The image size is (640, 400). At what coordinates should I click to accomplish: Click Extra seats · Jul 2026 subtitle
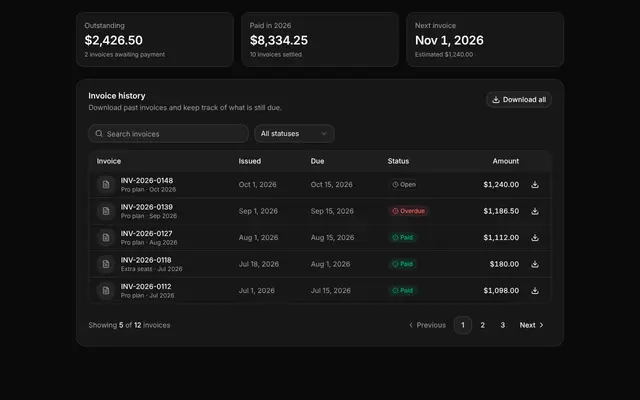click(x=151, y=269)
